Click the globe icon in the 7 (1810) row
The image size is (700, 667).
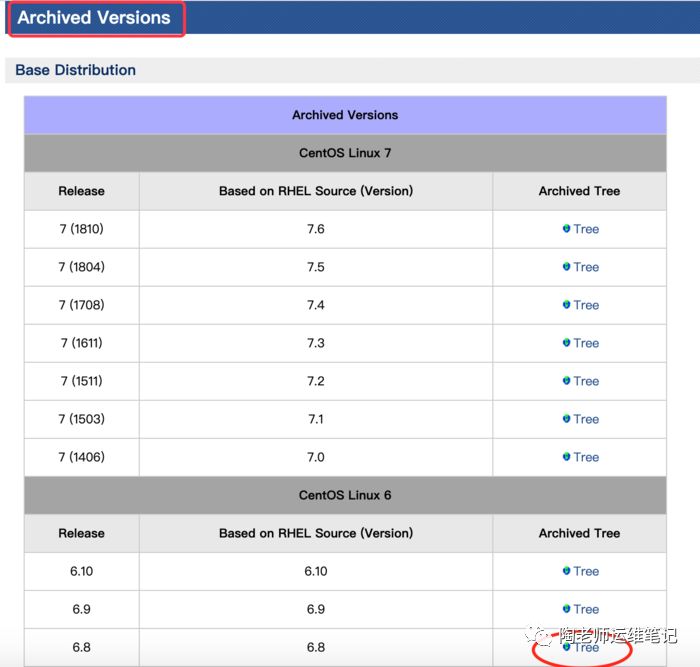pyautogui.click(x=566, y=229)
